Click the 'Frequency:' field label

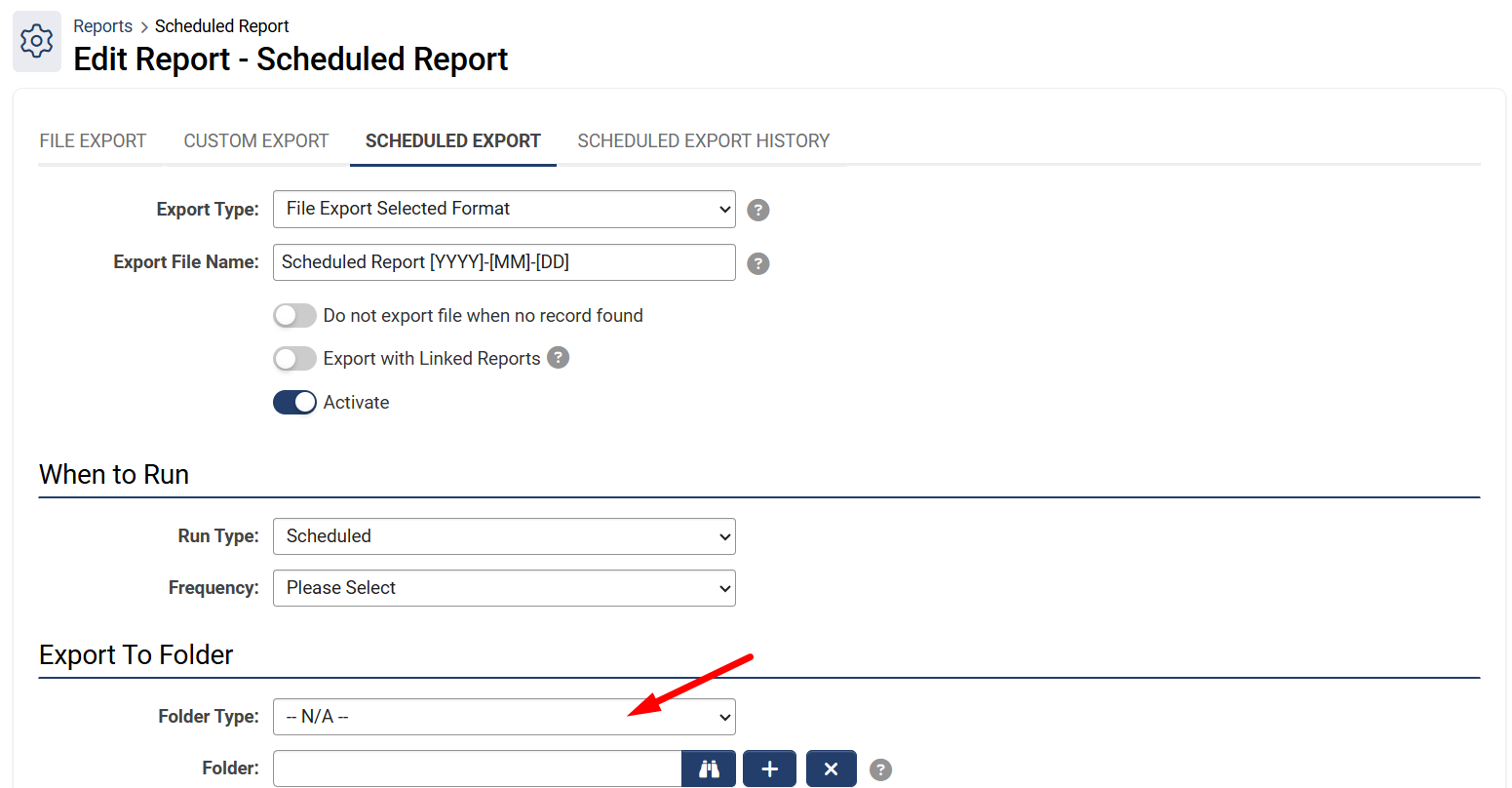(x=213, y=588)
